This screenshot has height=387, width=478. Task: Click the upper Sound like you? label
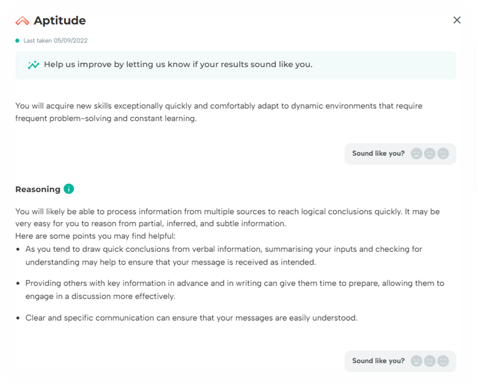point(378,153)
